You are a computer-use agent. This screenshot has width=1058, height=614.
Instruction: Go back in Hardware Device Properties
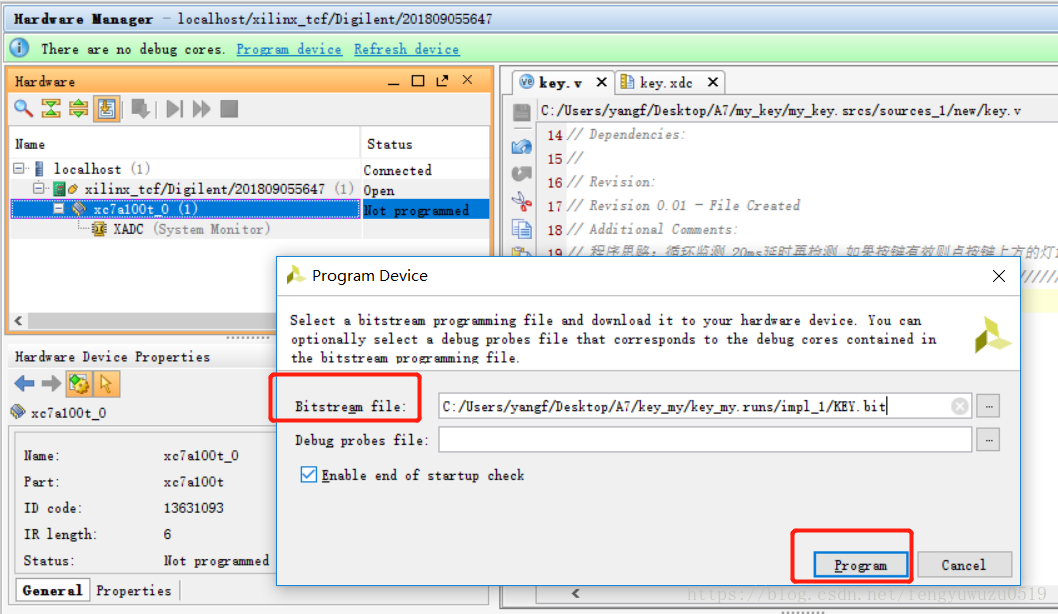24,384
